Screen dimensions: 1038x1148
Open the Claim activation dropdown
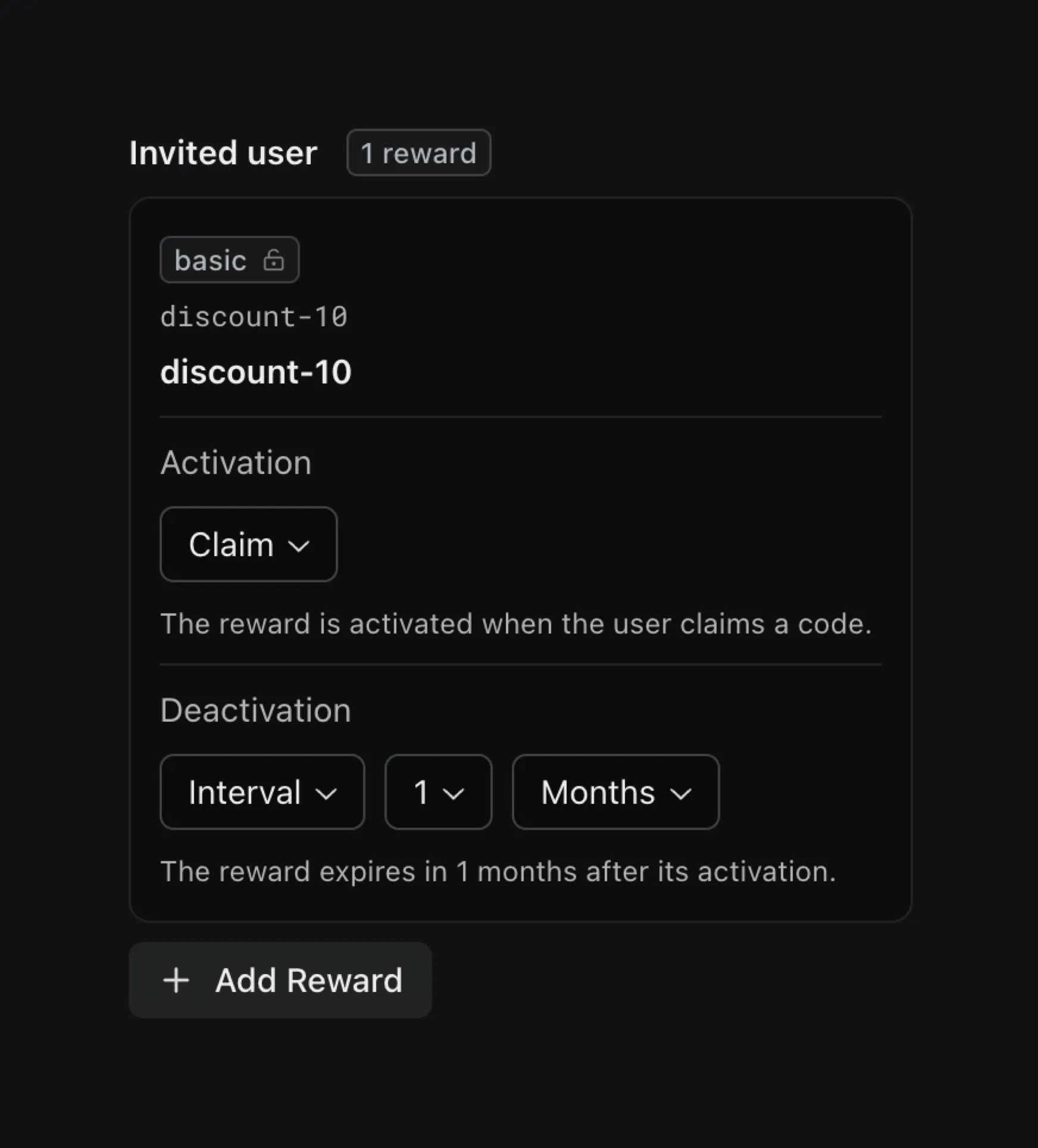(x=248, y=544)
